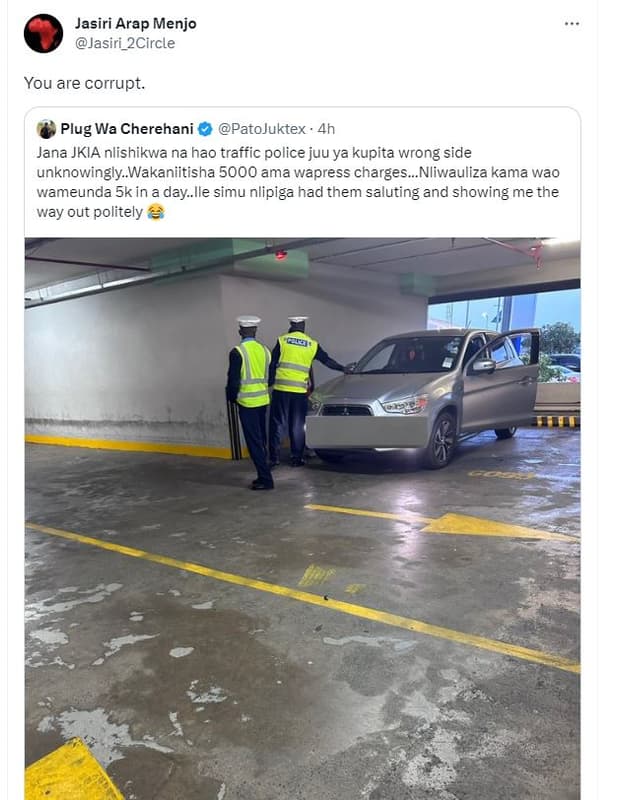Click the long diagonal yellow floor line
The image size is (617, 800).
click(302, 597)
